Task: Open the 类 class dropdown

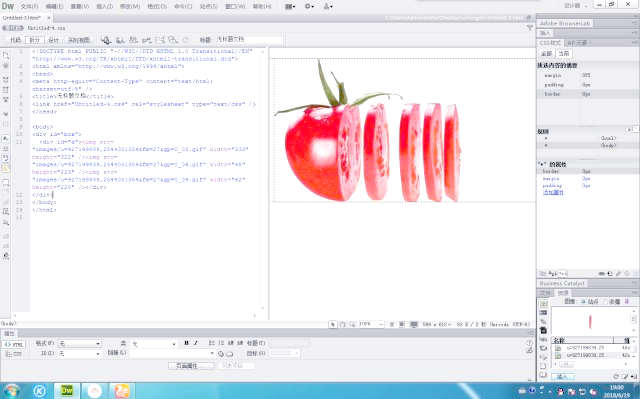Action: point(153,344)
